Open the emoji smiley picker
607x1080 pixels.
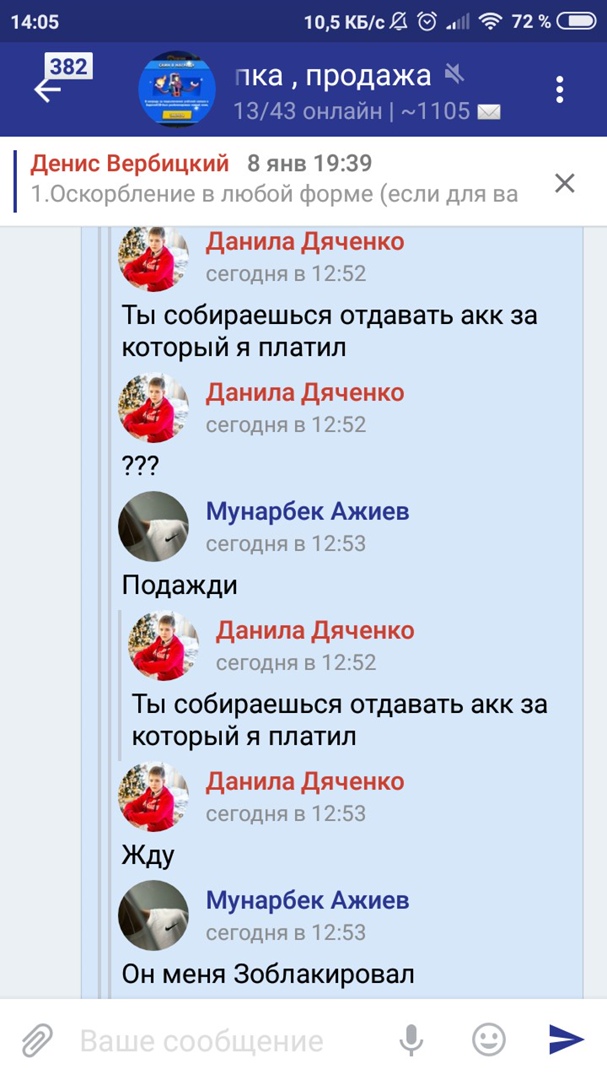click(x=488, y=1039)
